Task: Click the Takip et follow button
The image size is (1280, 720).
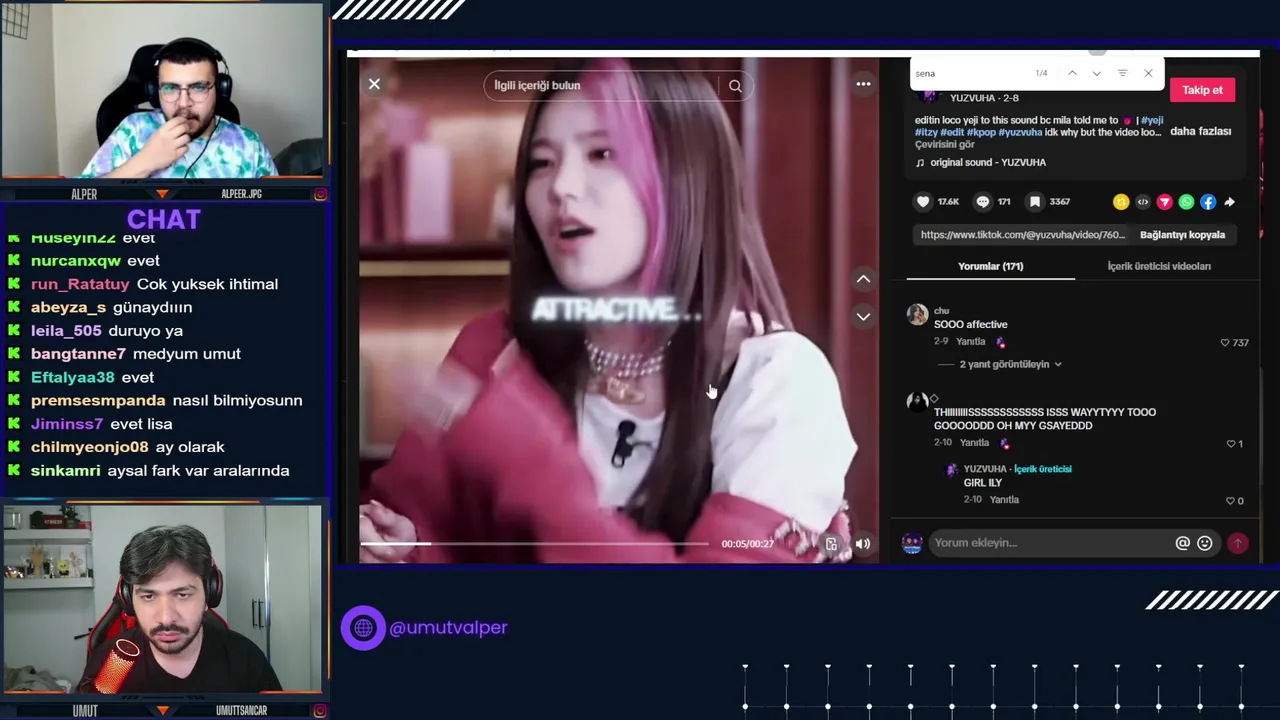Action: [x=1202, y=90]
